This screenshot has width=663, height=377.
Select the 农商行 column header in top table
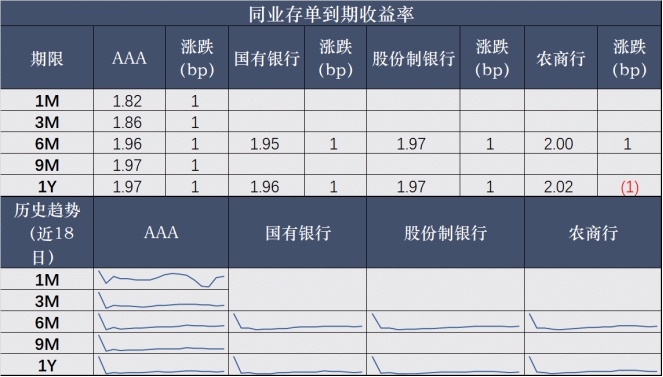tap(561, 57)
